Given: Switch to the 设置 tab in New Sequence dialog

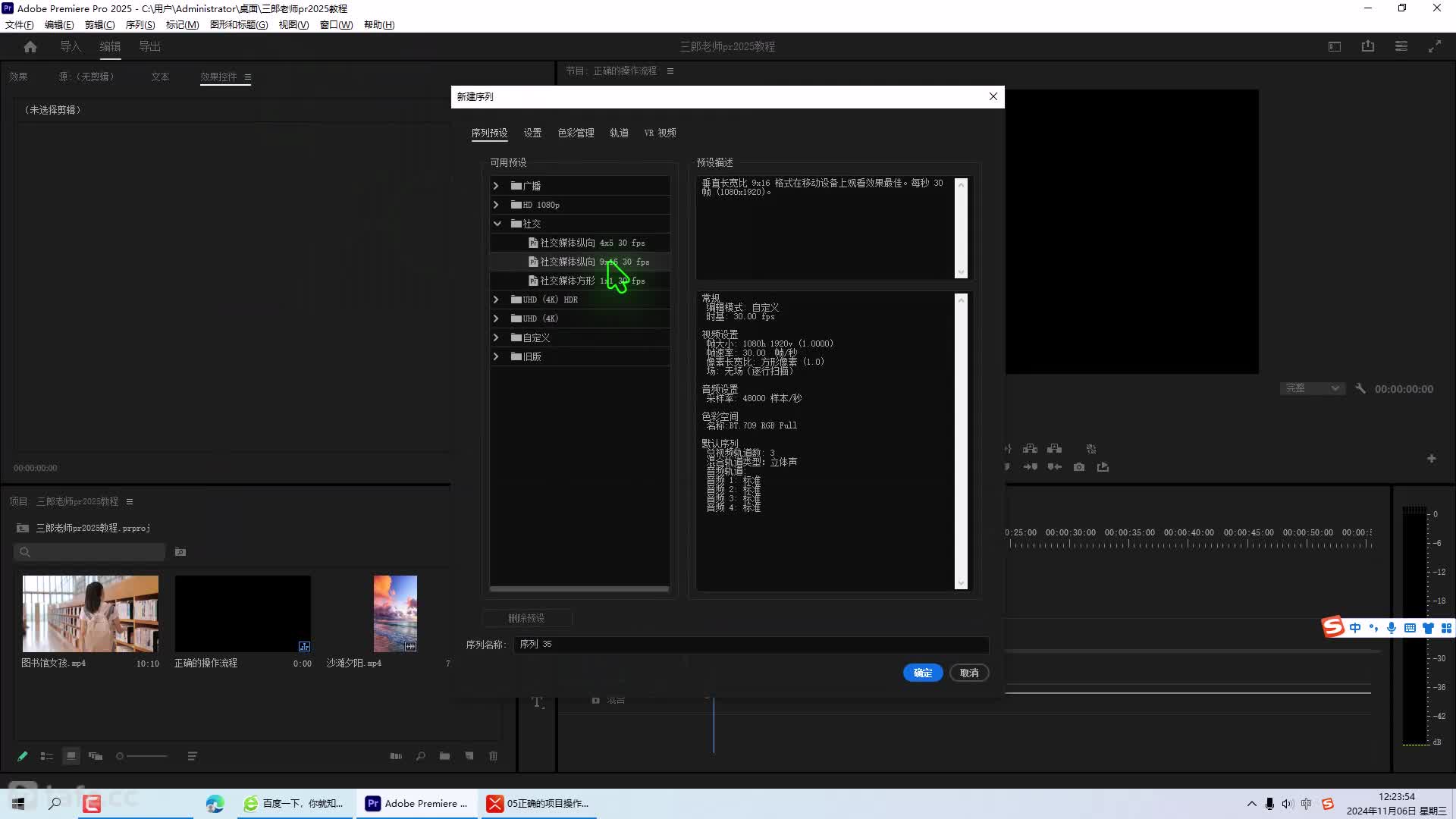Looking at the screenshot, I should [x=532, y=133].
